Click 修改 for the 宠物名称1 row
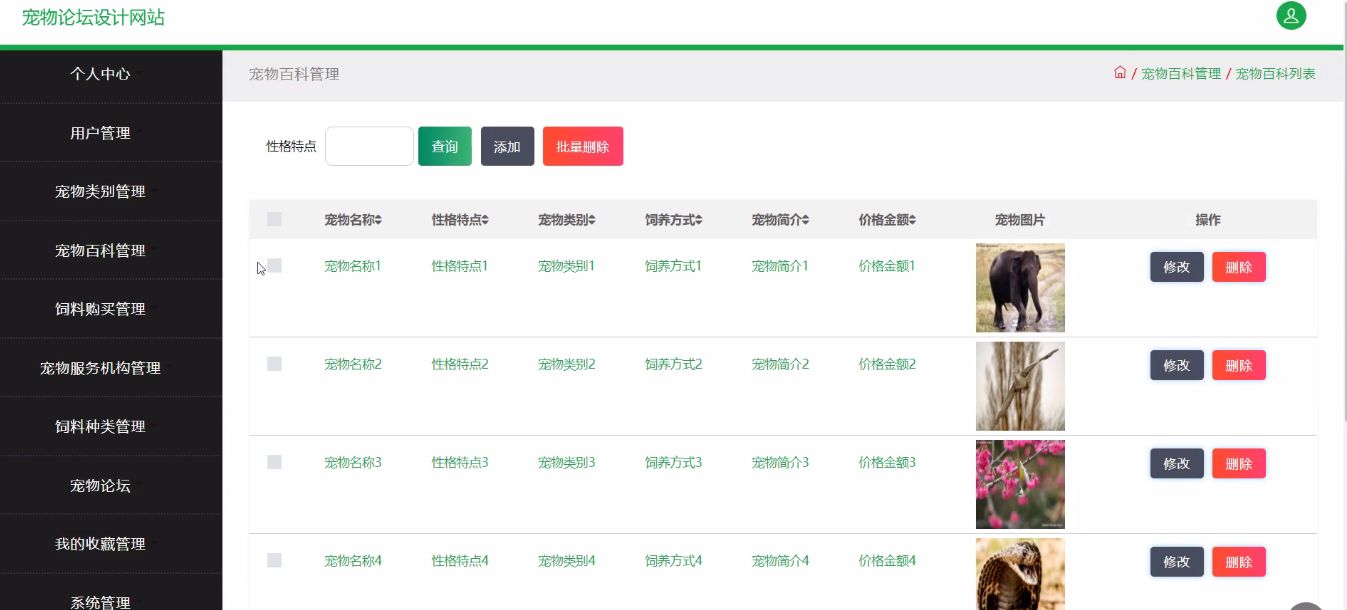This screenshot has width=1347, height=610. click(x=1177, y=267)
